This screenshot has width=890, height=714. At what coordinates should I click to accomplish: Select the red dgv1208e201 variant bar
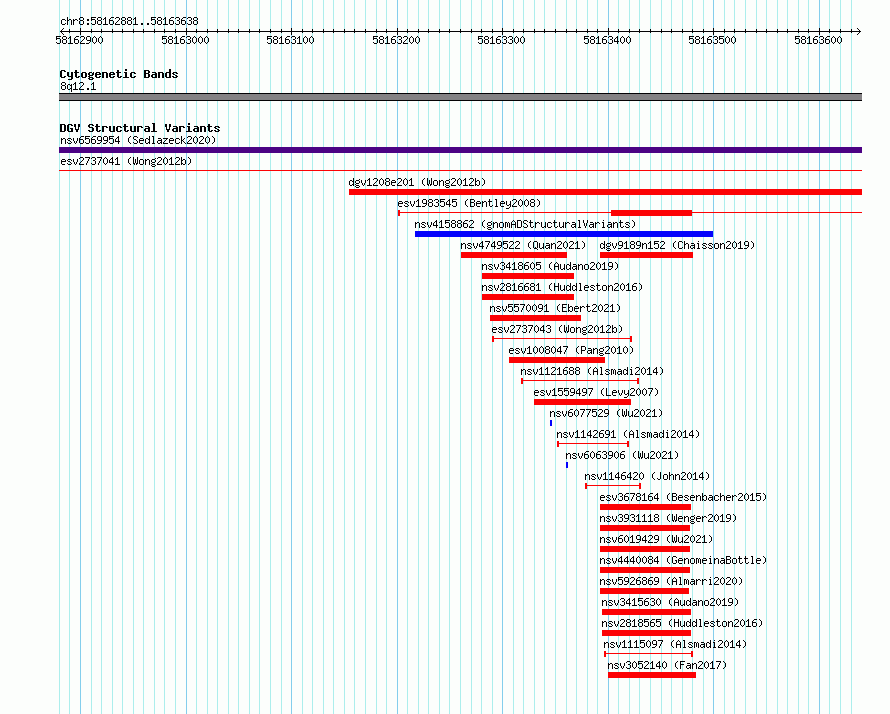[605, 192]
